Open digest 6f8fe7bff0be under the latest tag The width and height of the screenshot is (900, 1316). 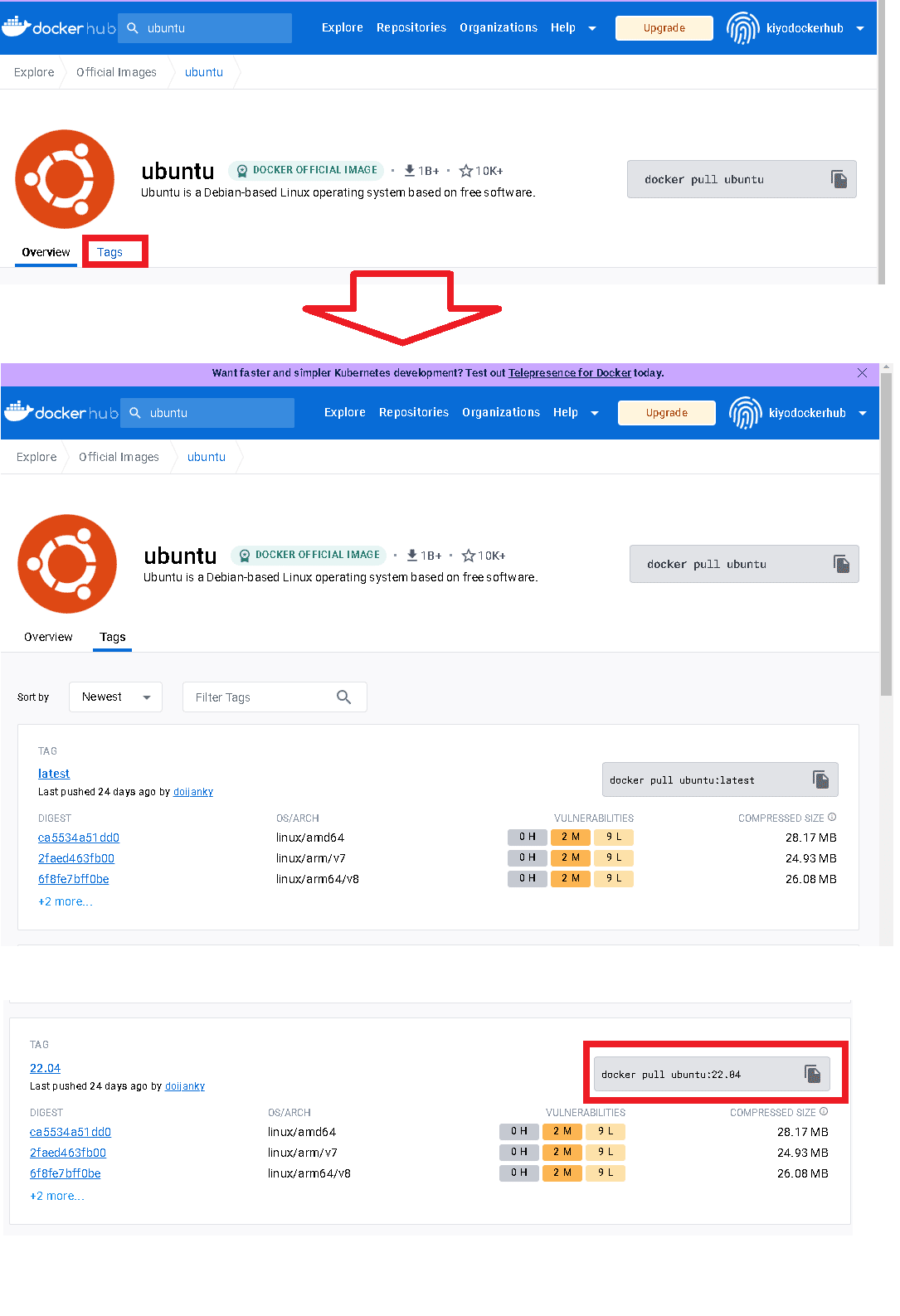coord(74,879)
